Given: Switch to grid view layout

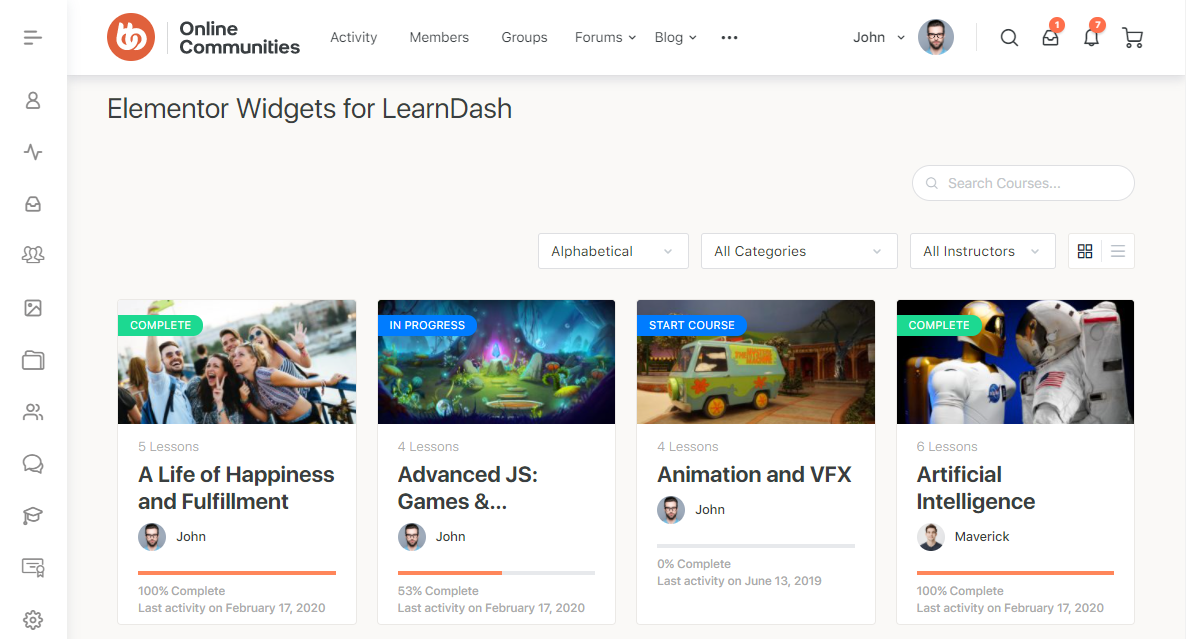Looking at the screenshot, I should (x=1085, y=251).
